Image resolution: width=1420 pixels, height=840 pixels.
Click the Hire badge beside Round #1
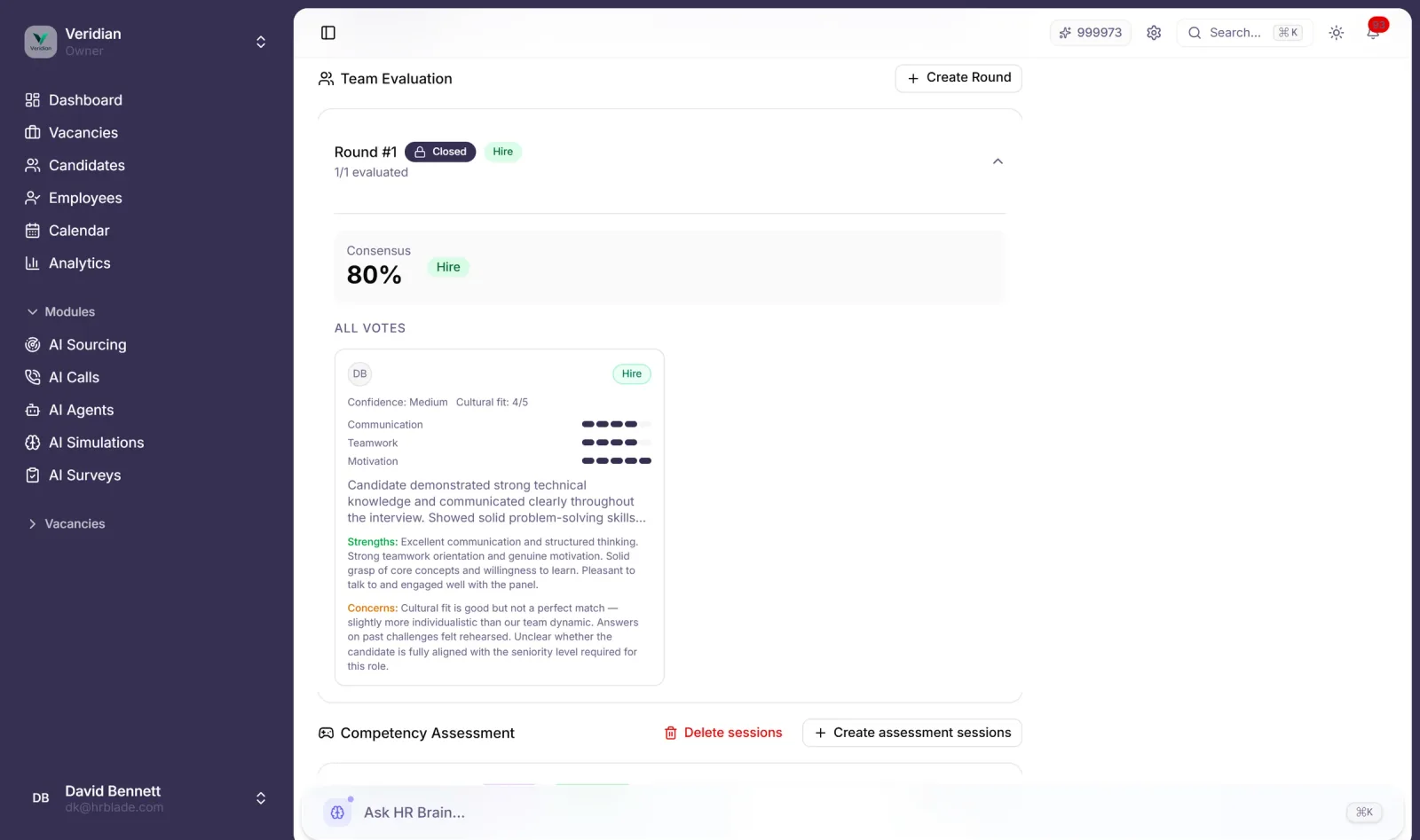(x=503, y=152)
